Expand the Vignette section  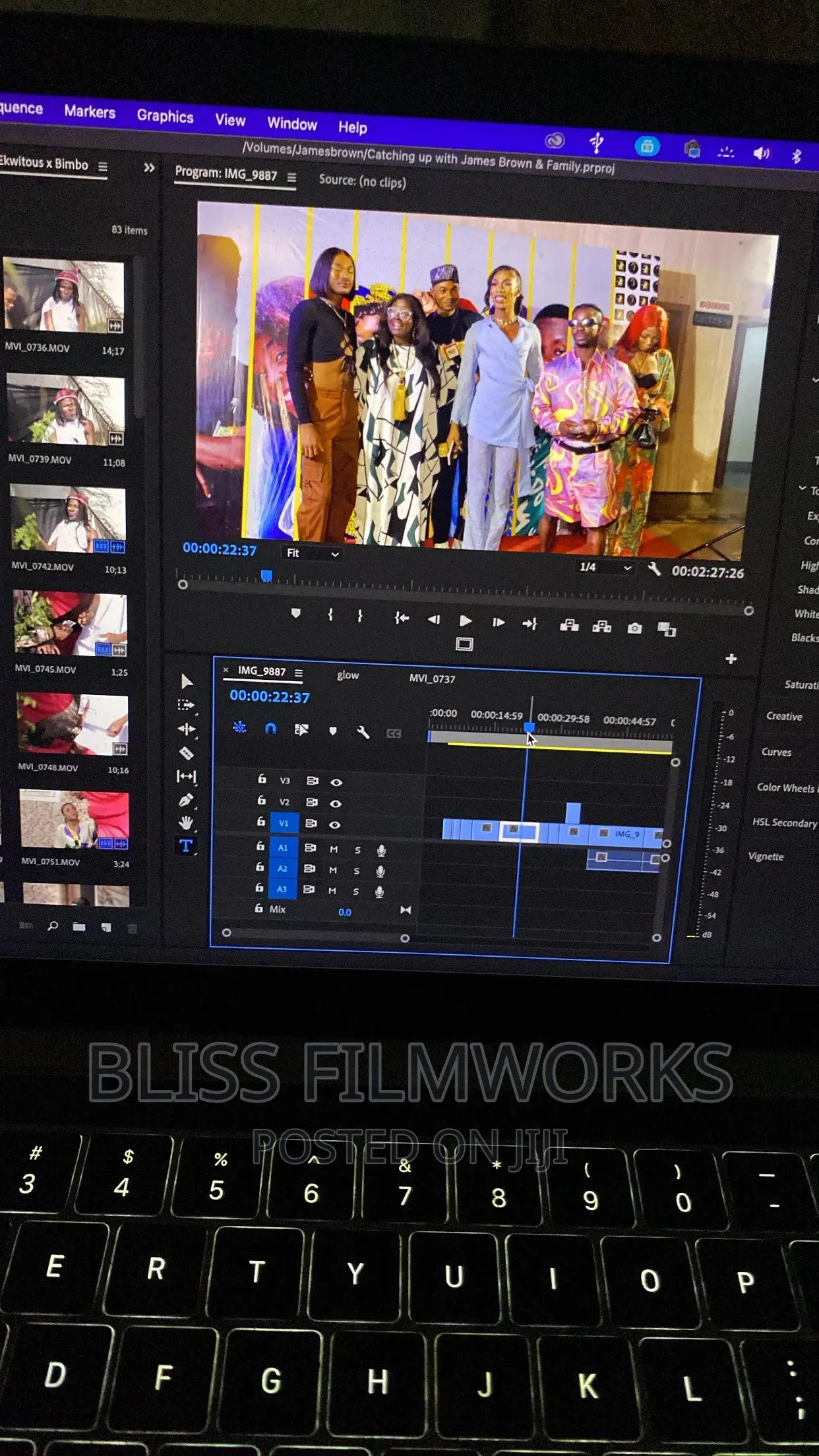coord(766,856)
